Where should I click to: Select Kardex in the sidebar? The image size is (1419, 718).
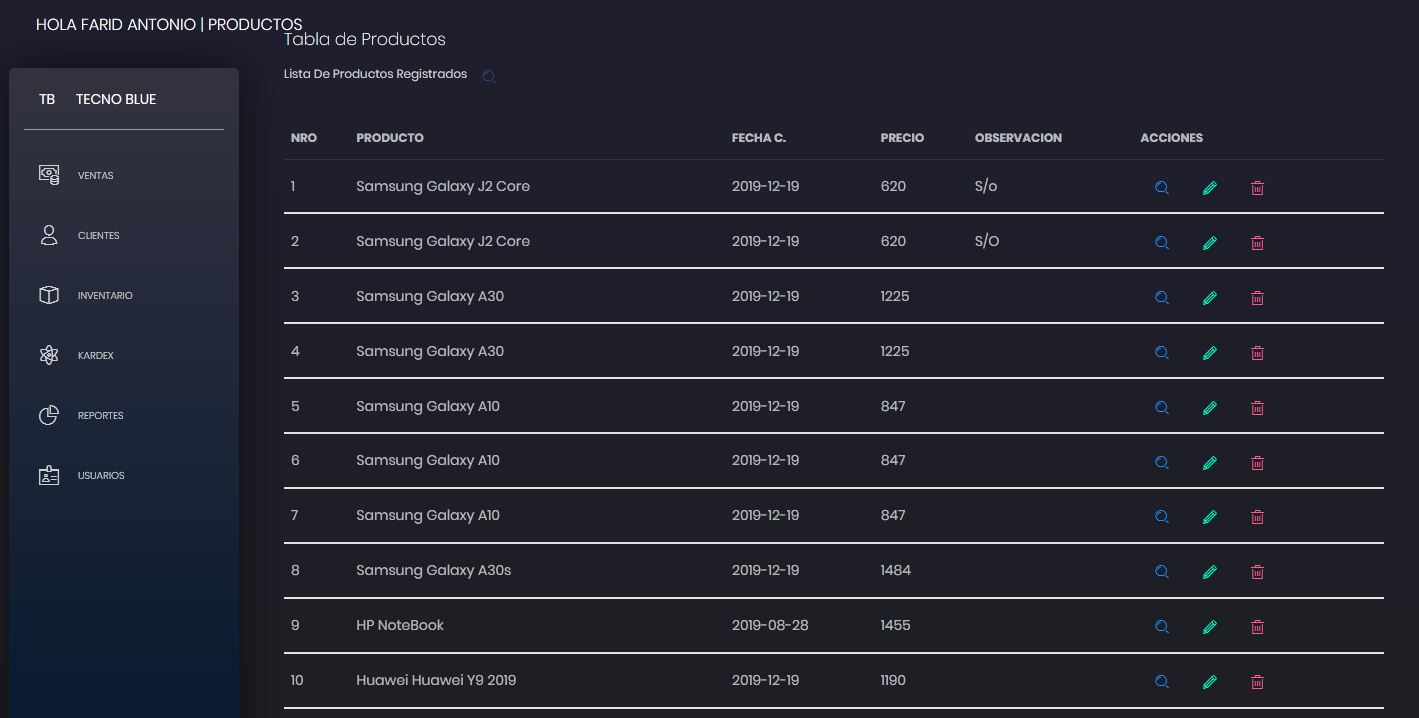[x=95, y=356]
